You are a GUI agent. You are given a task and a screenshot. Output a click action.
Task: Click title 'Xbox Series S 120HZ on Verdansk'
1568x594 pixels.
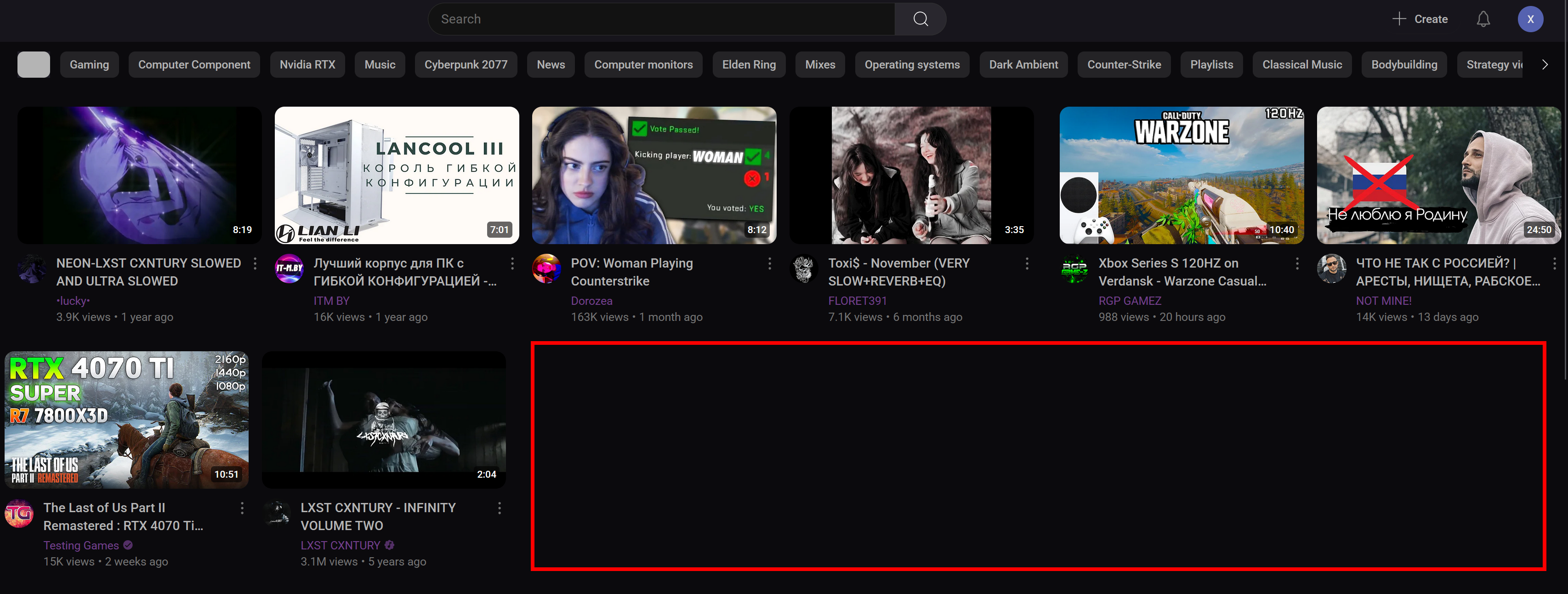pyautogui.click(x=1182, y=272)
